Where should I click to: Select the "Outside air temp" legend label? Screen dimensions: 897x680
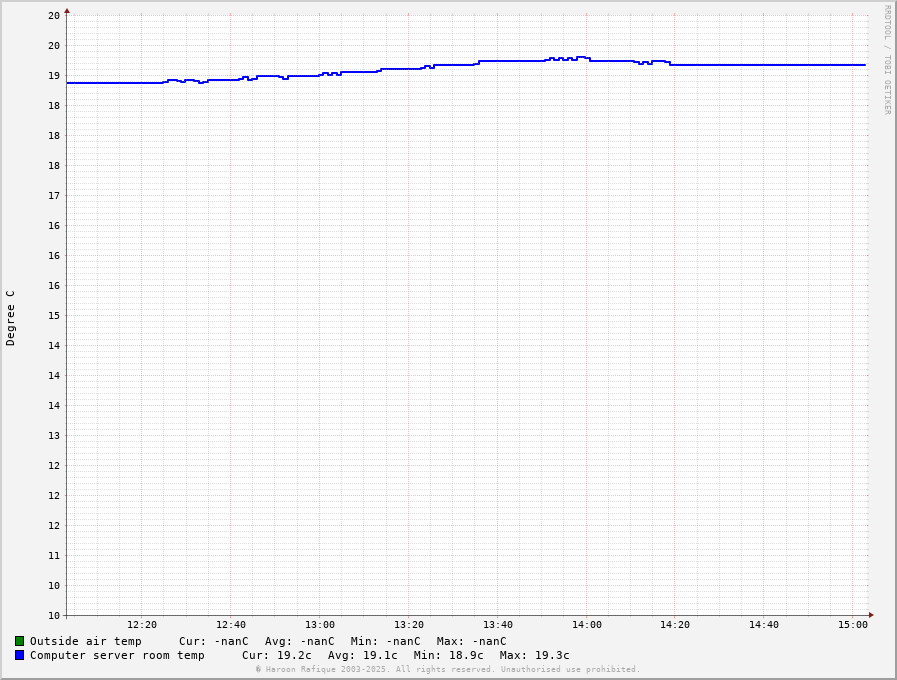[85, 641]
